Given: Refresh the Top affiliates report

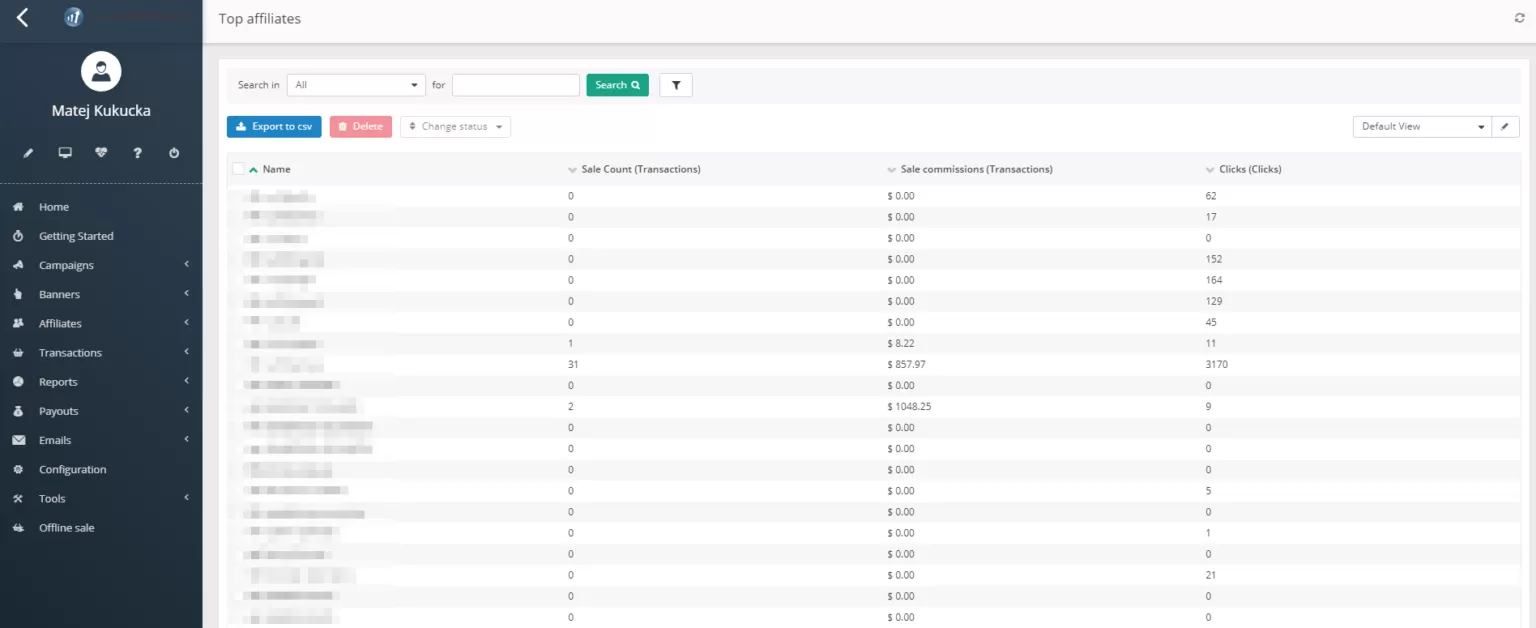Looking at the screenshot, I should click(x=1519, y=17).
